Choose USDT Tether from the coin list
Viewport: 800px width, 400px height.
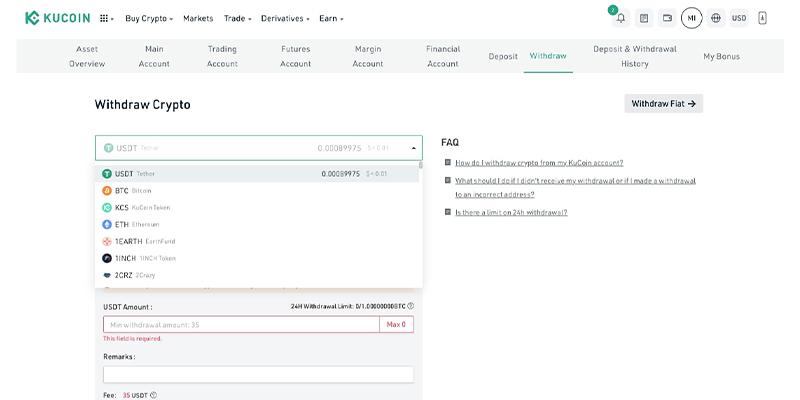(x=257, y=173)
